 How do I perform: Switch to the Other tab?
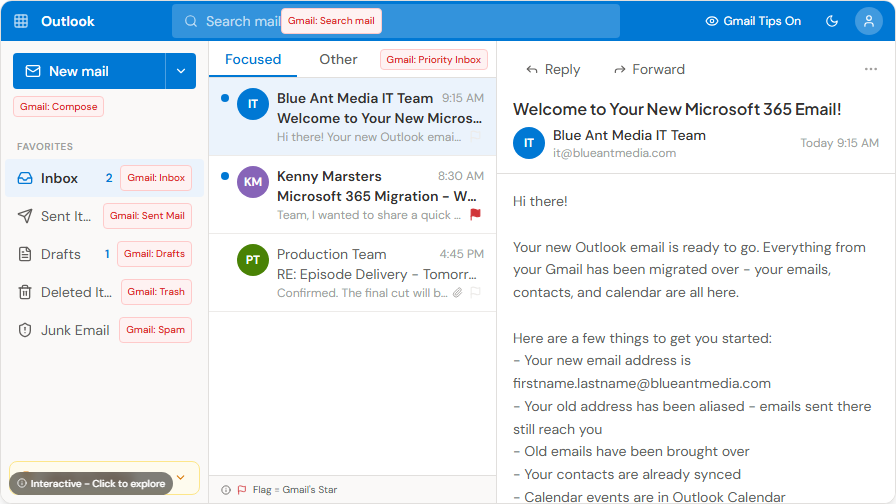coord(338,59)
